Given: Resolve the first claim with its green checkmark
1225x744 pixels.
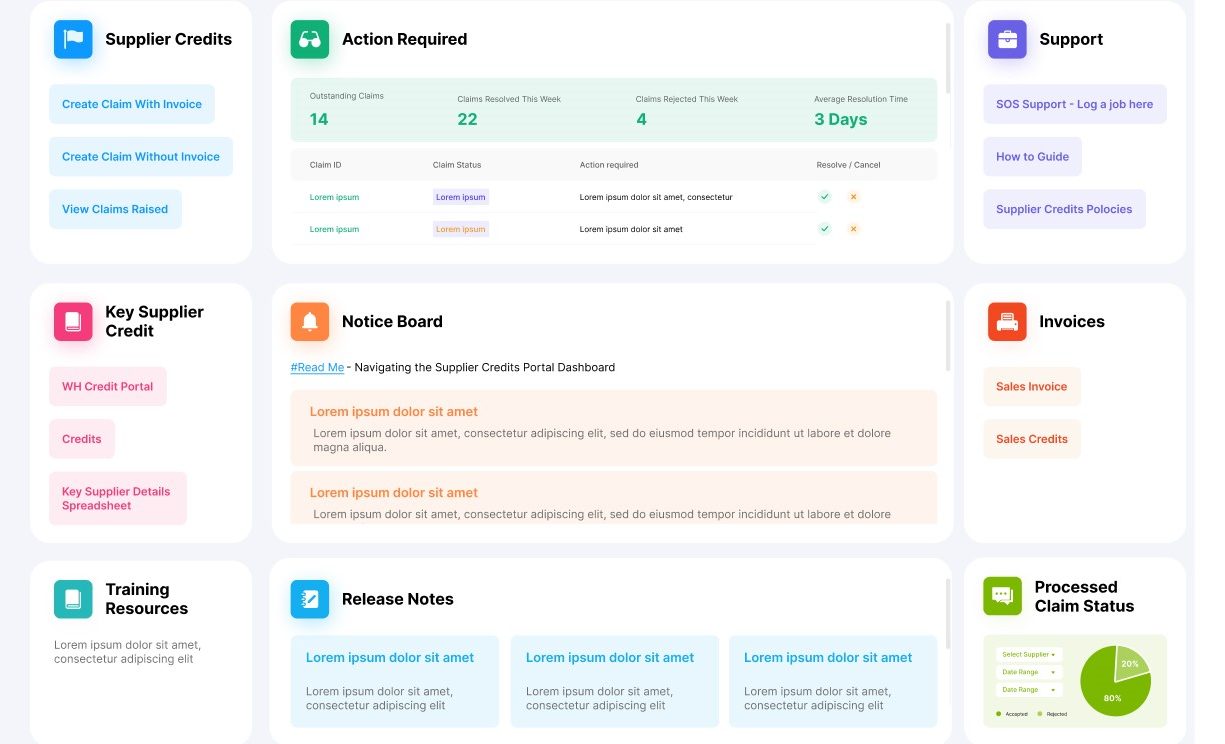Looking at the screenshot, I should coord(824,197).
